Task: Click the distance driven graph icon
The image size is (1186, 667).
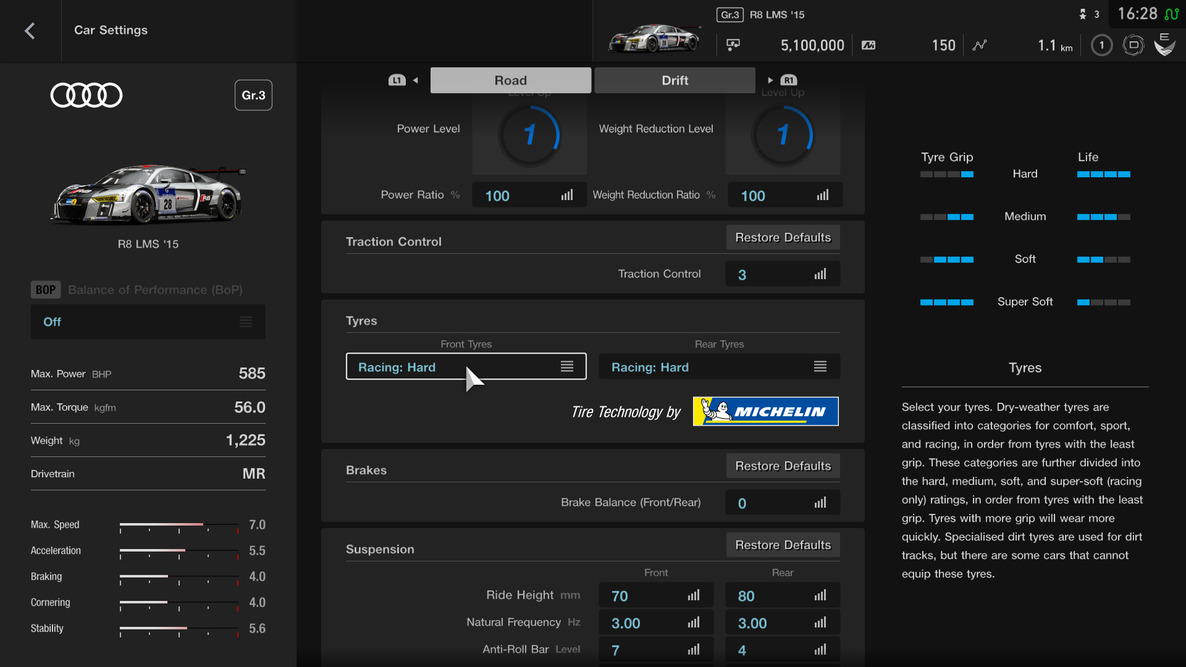Action: [980, 45]
